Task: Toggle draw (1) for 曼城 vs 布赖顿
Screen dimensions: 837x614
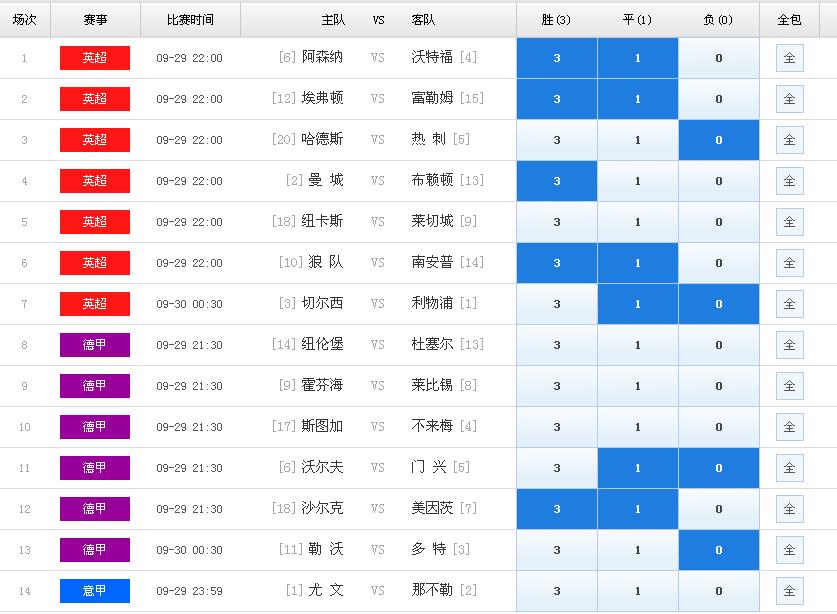Action: [638, 181]
